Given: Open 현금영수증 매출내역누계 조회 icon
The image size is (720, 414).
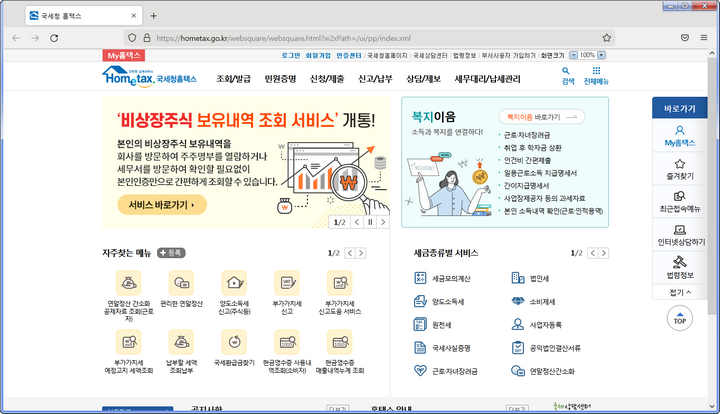Looking at the screenshot, I should click(340, 342).
